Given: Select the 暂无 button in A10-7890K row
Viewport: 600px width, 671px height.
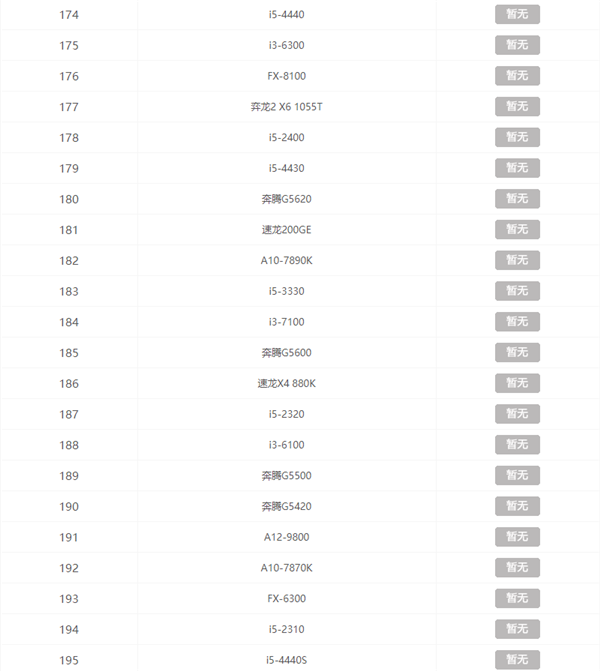Looking at the screenshot, I should tap(517, 260).
